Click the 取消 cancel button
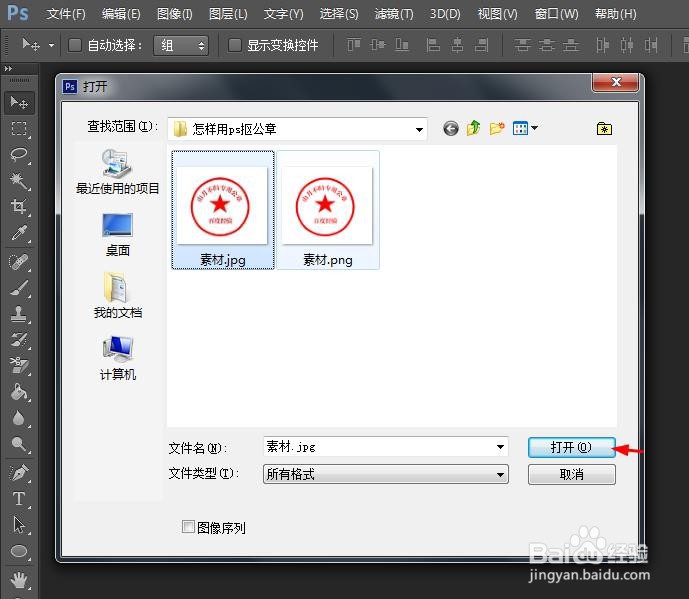689x599 pixels. point(571,475)
